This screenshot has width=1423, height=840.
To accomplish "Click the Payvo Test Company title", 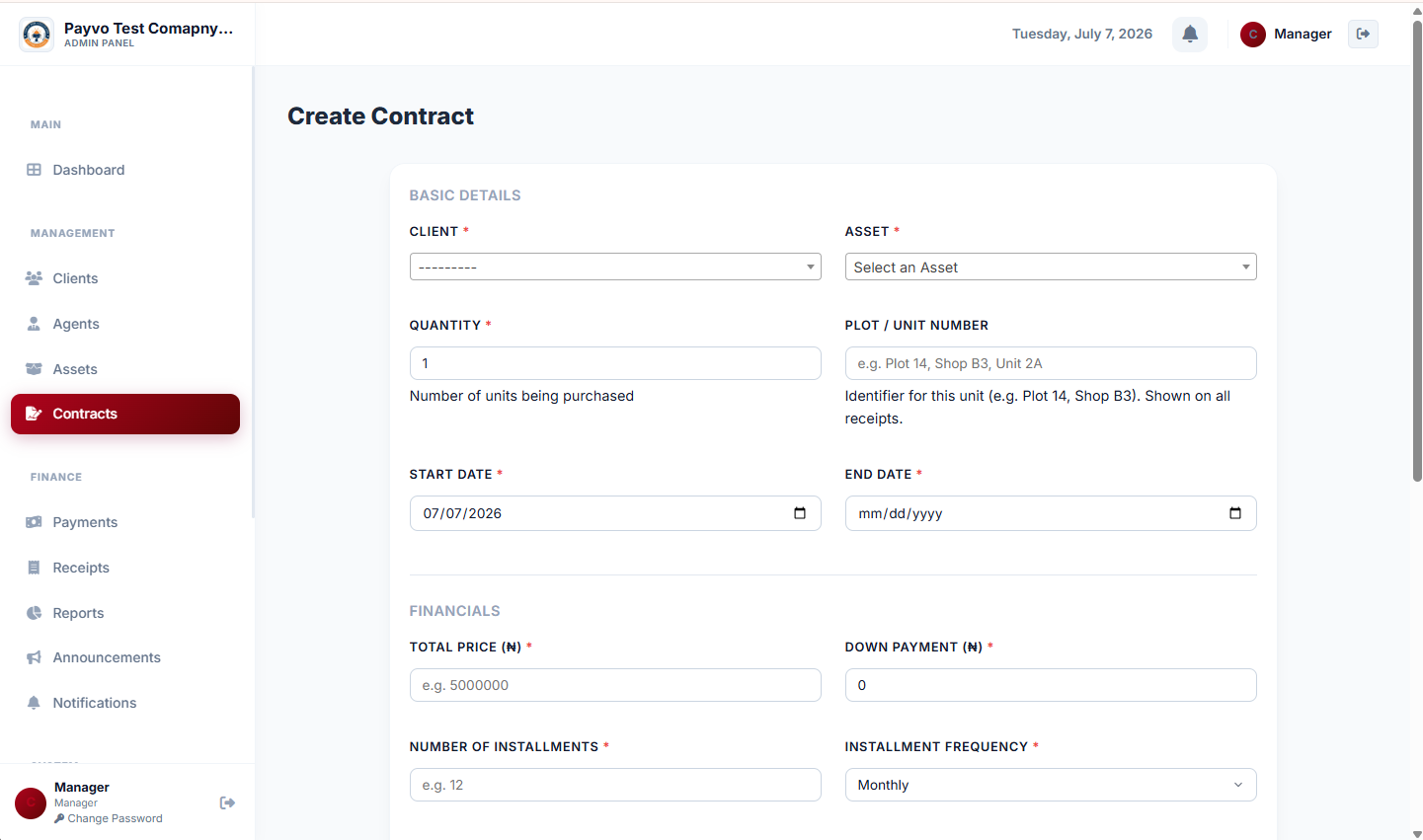I will tap(149, 28).
